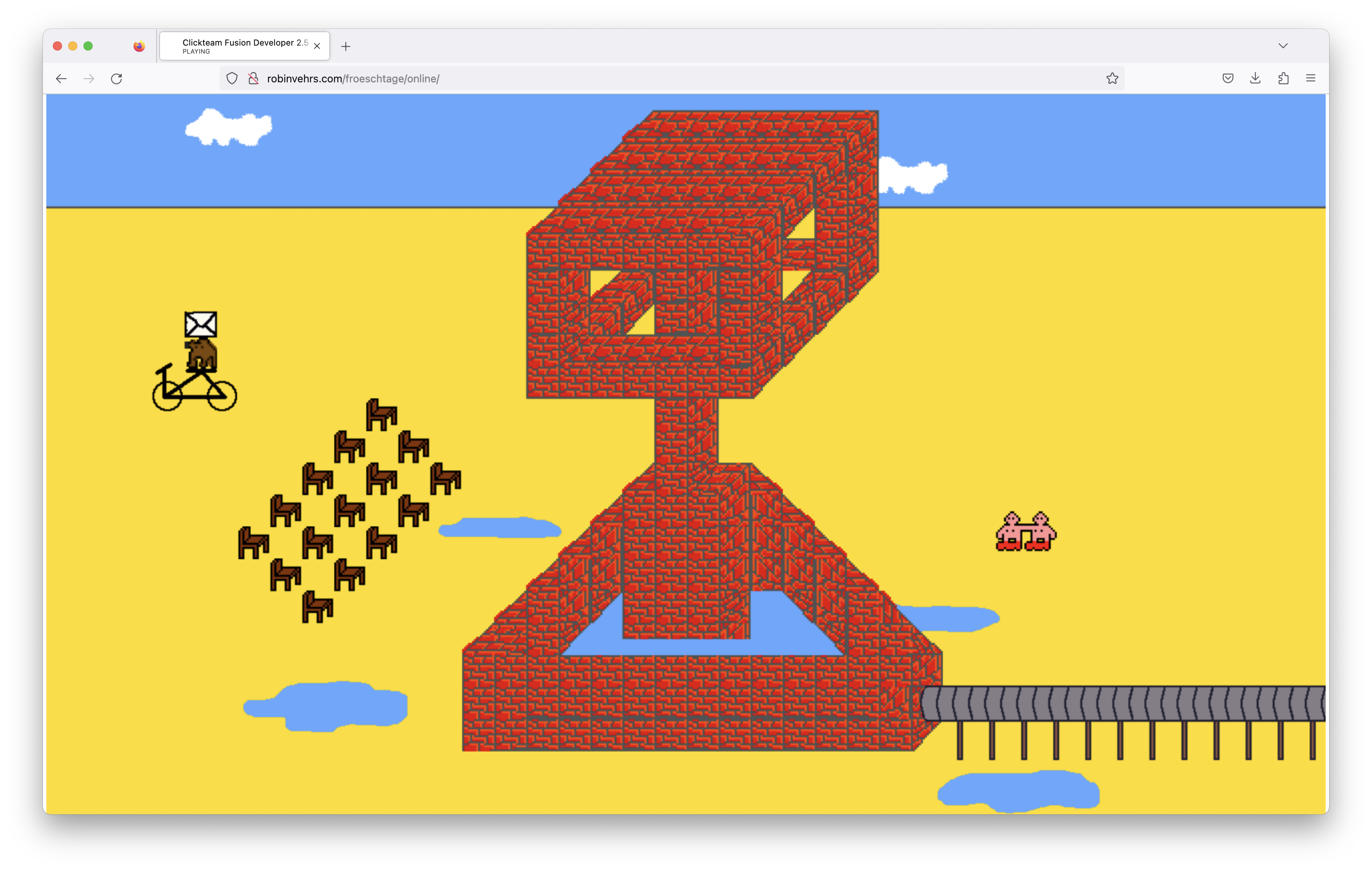This screenshot has width=1372, height=871.
Task: Click the Firefox logo icon
Action: point(139,46)
